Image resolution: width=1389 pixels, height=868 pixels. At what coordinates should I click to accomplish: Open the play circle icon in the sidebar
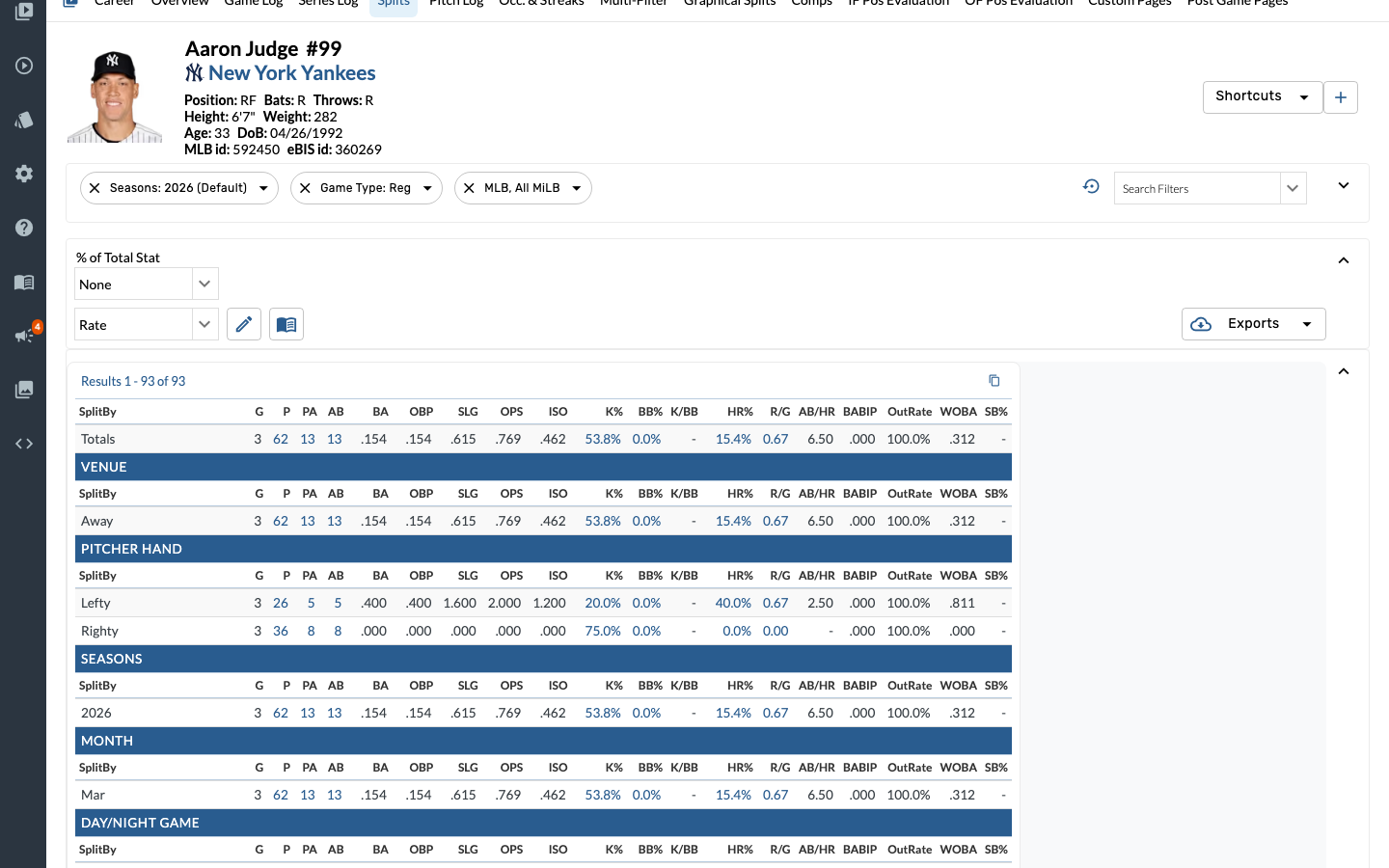coord(24,66)
